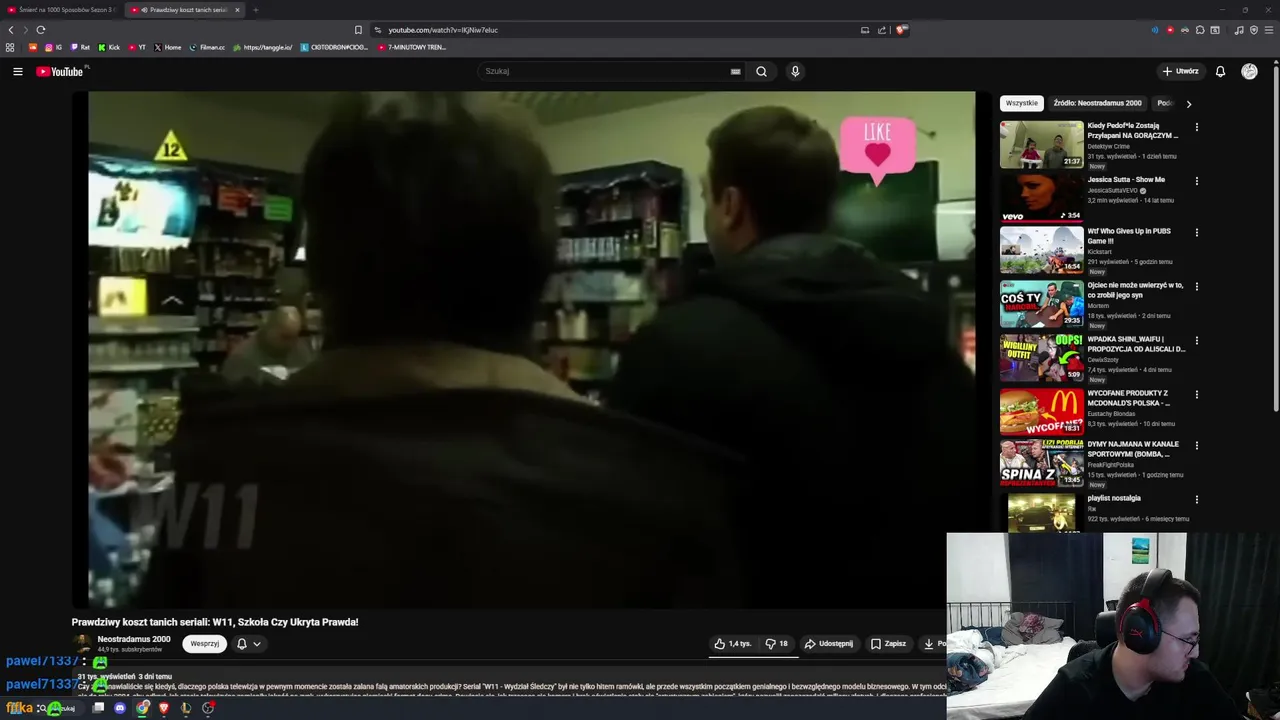Open options for WPADKA SHINI_WAIFU video

tap(1196, 340)
